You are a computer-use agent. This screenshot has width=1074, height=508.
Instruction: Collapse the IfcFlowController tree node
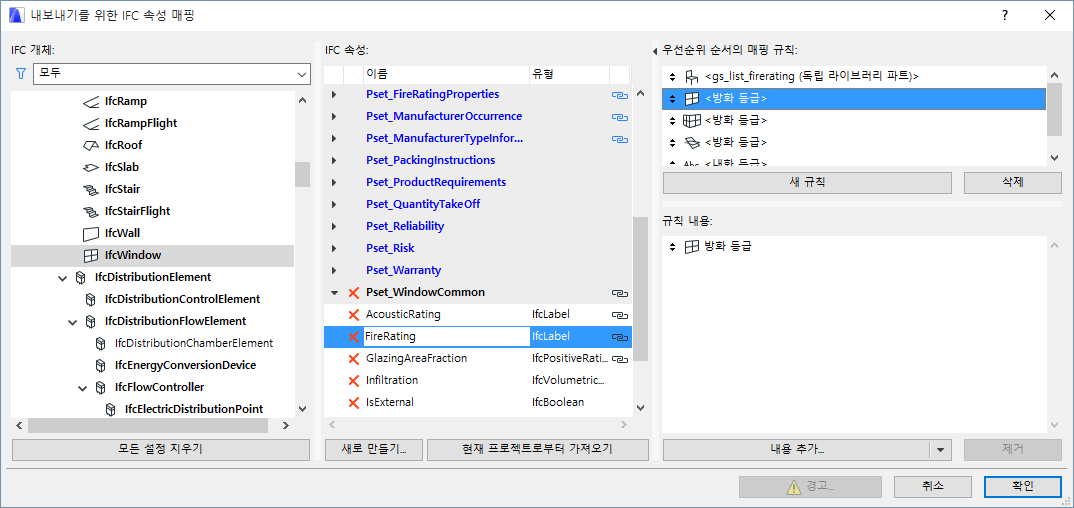point(82,387)
